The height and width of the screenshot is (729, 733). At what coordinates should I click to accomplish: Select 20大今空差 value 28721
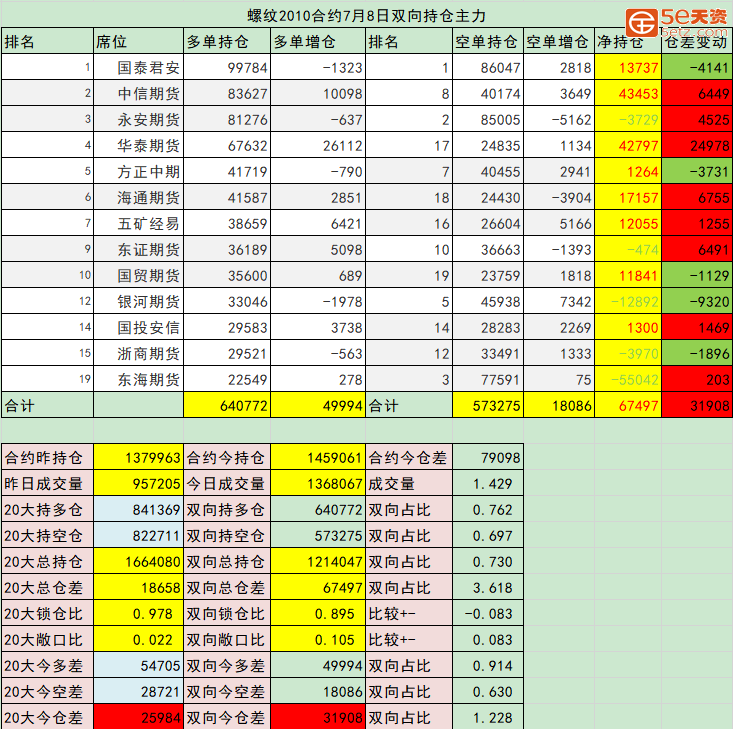(138, 692)
